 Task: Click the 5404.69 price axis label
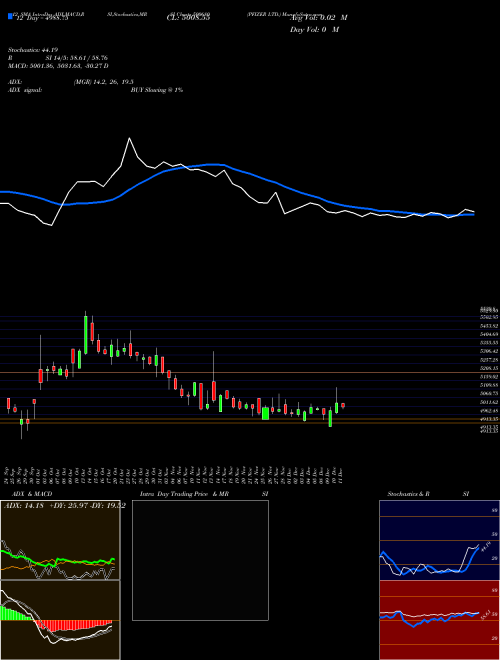pyautogui.click(x=489, y=334)
